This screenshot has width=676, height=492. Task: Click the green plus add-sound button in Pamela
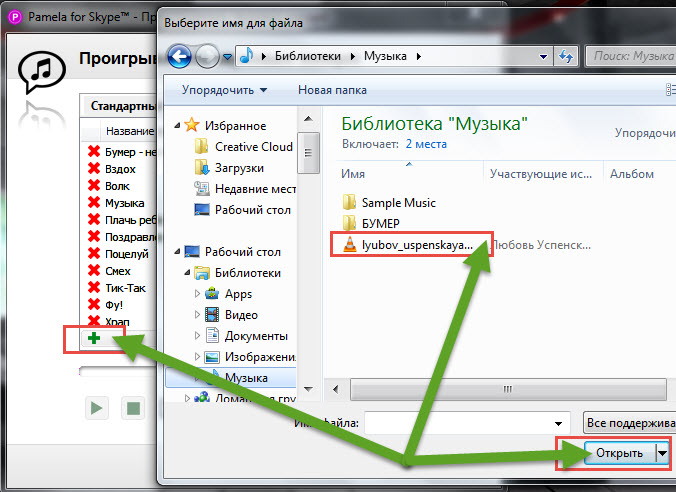pos(94,338)
